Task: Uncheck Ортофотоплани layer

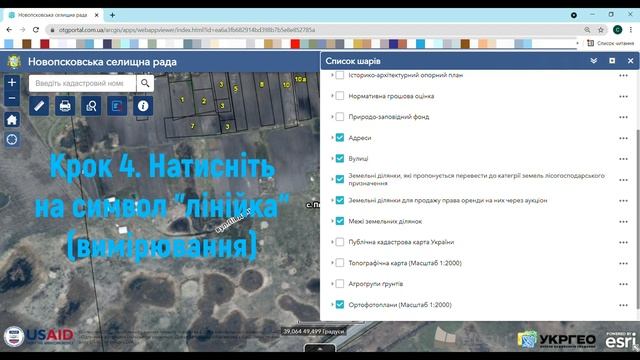Action: [x=340, y=304]
